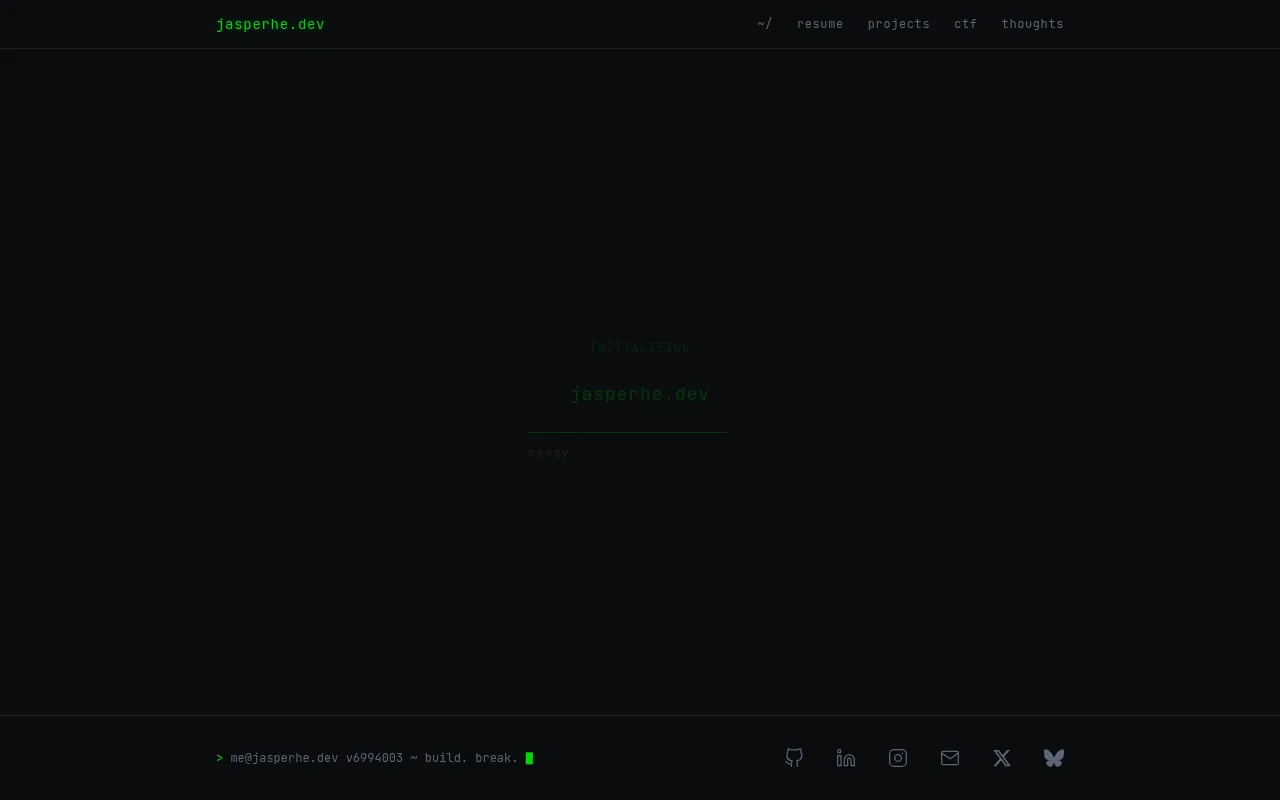Open the Bluesky butterfly icon
The height and width of the screenshot is (800, 1280).
click(1054, 758)
